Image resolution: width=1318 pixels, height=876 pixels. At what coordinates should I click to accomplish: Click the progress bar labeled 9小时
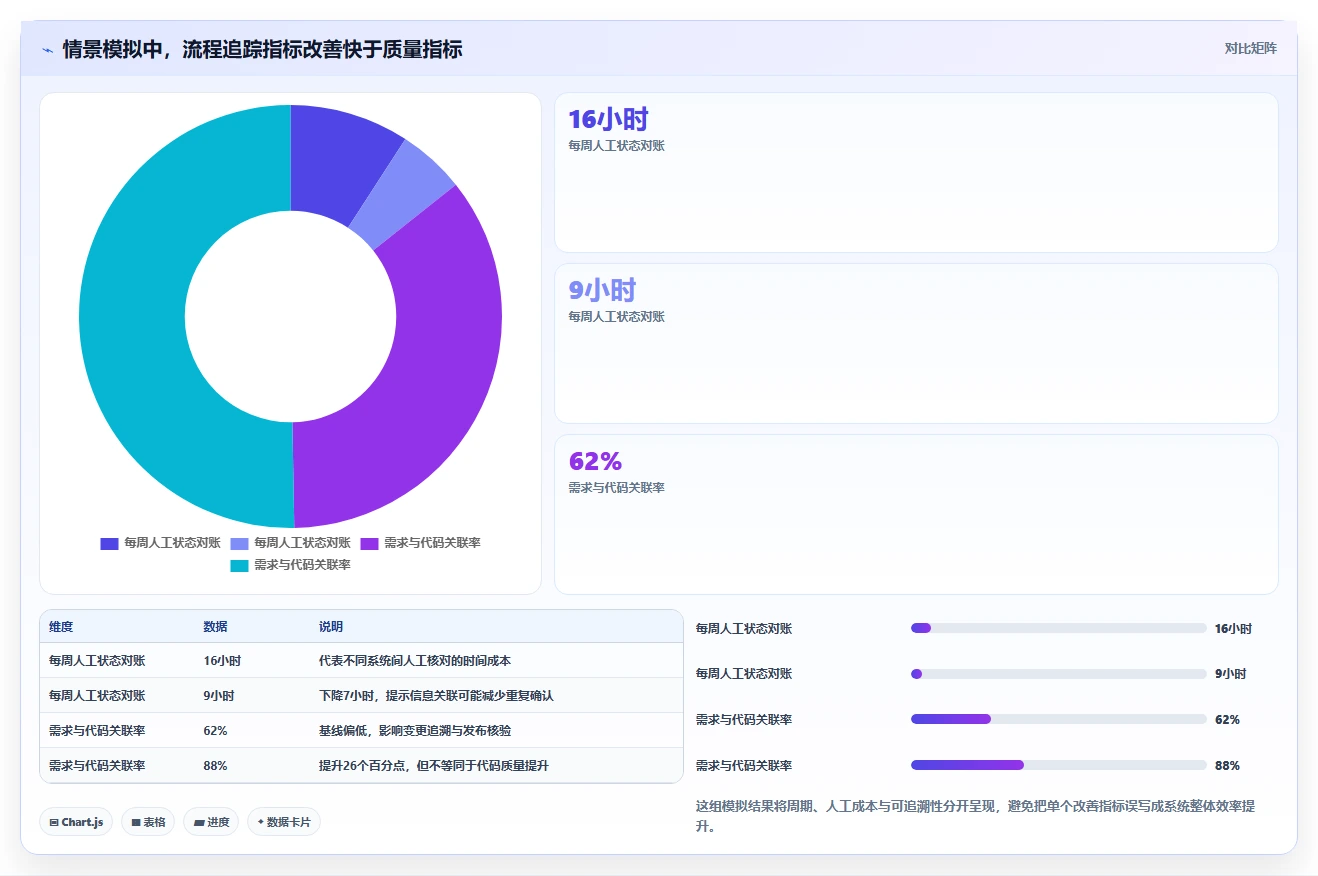tap(1059, 674)
